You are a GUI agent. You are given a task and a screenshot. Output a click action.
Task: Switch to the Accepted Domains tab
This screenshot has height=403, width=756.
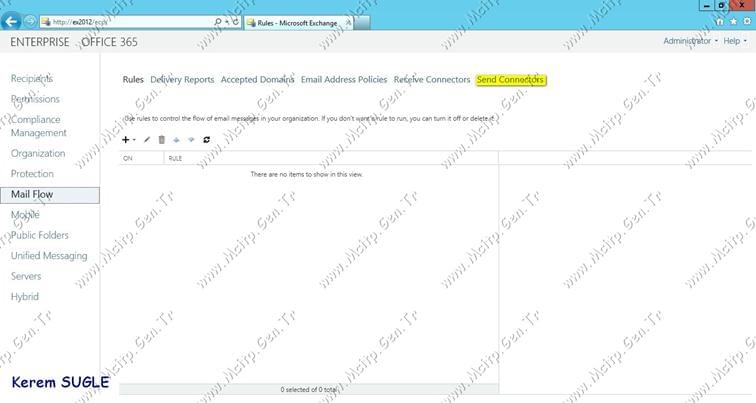tap(257, 80)
